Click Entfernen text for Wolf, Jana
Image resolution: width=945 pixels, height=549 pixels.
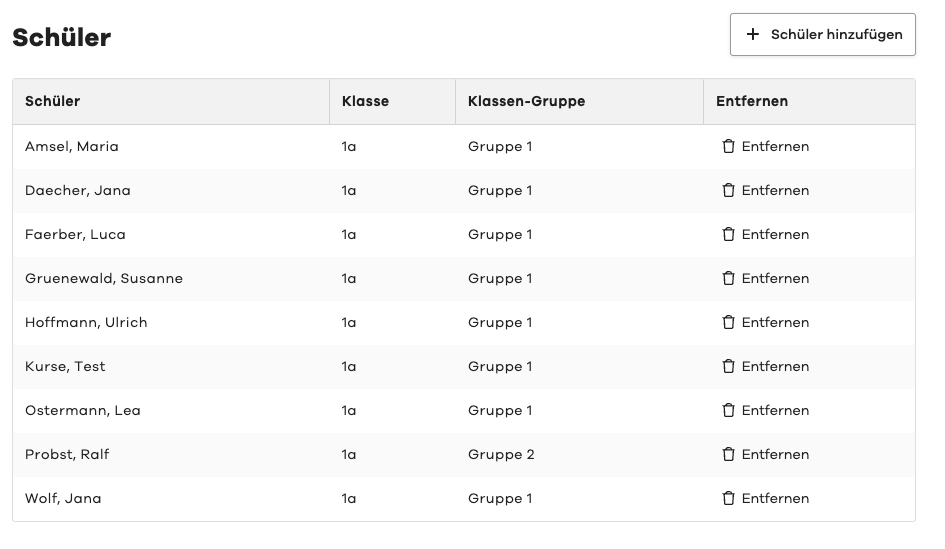775,499
